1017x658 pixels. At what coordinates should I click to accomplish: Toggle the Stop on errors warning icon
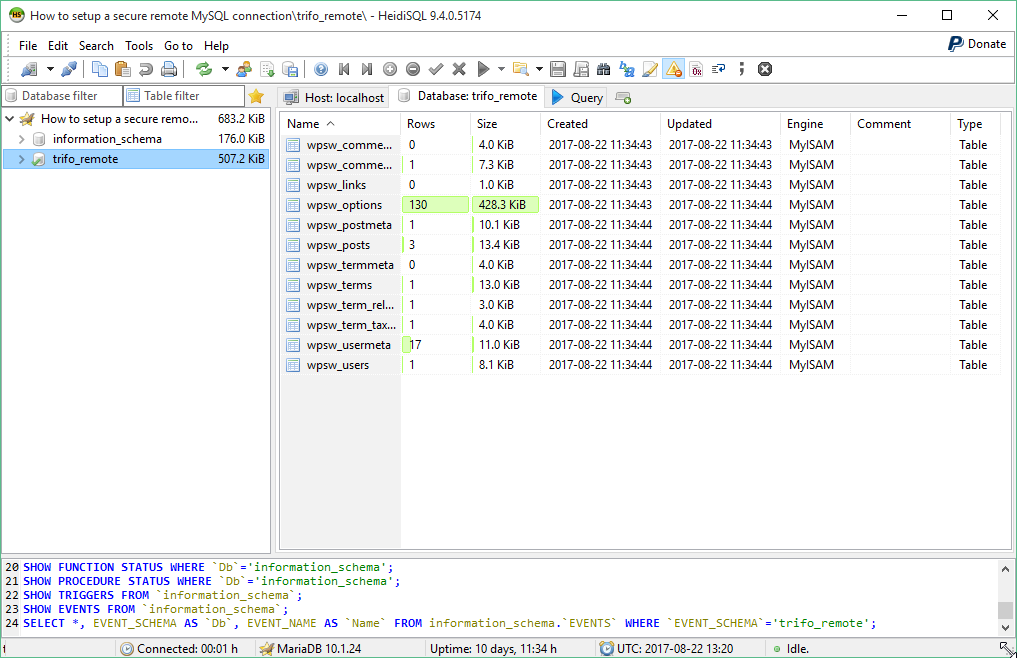tap(674, 69)
